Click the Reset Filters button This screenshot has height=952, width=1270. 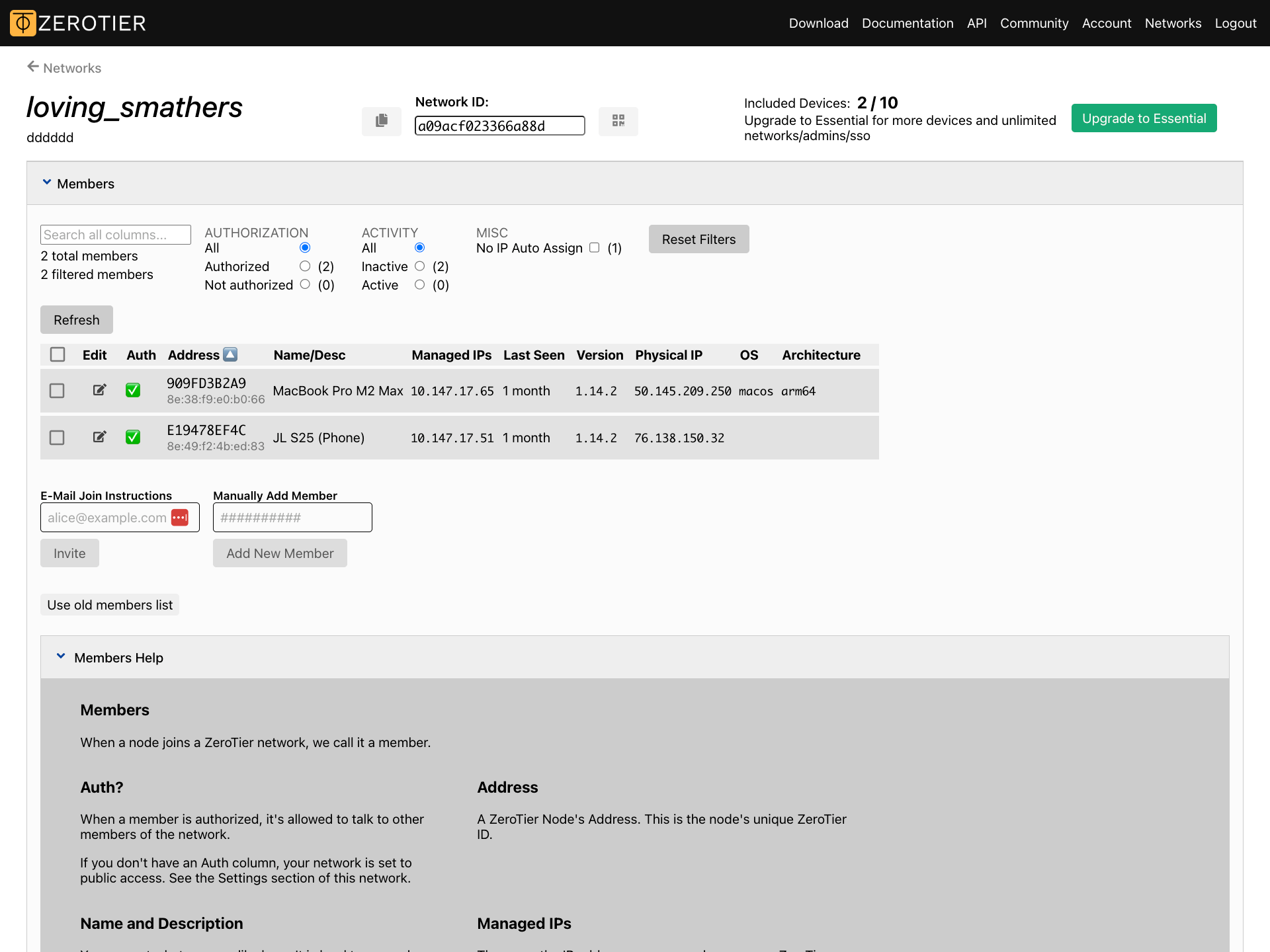698,239
